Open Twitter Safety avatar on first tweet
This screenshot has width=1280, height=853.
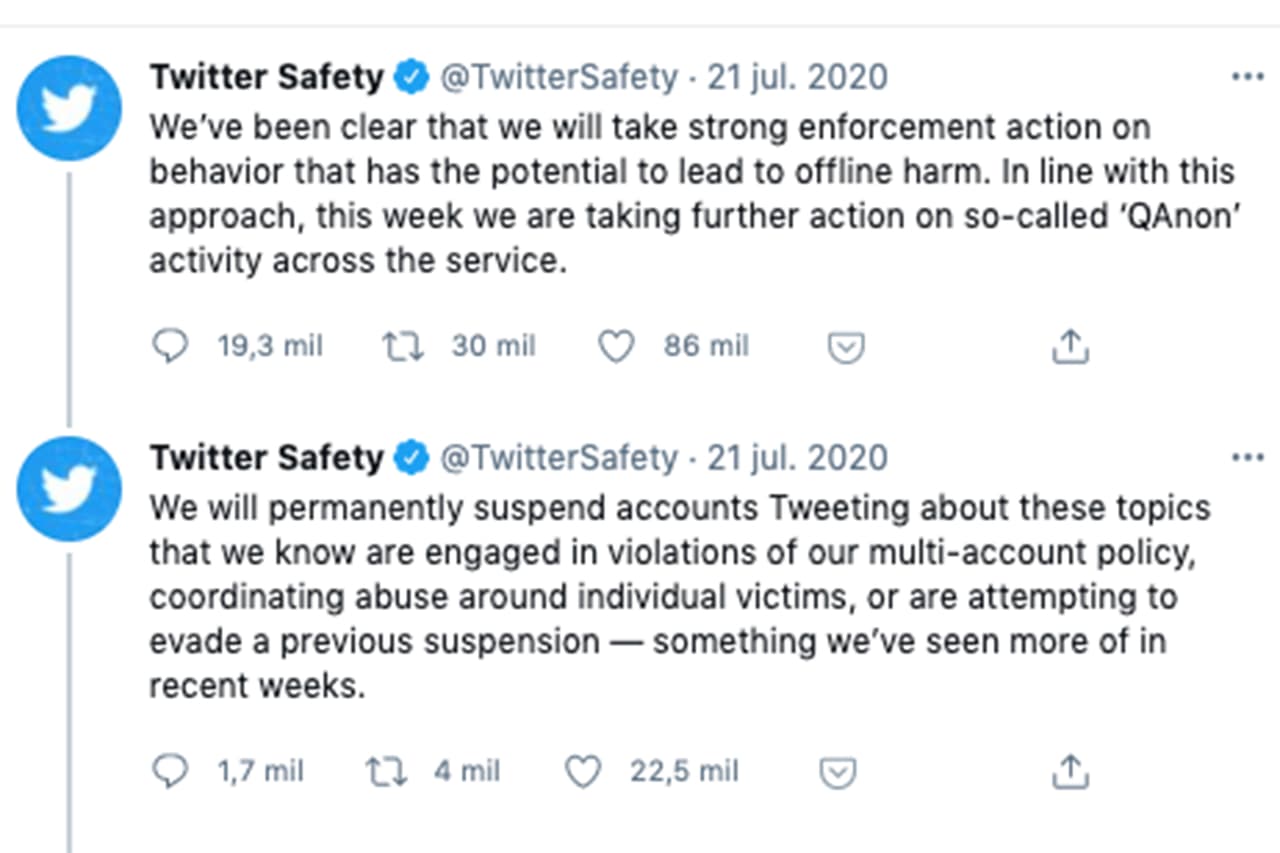coord(69,108)
